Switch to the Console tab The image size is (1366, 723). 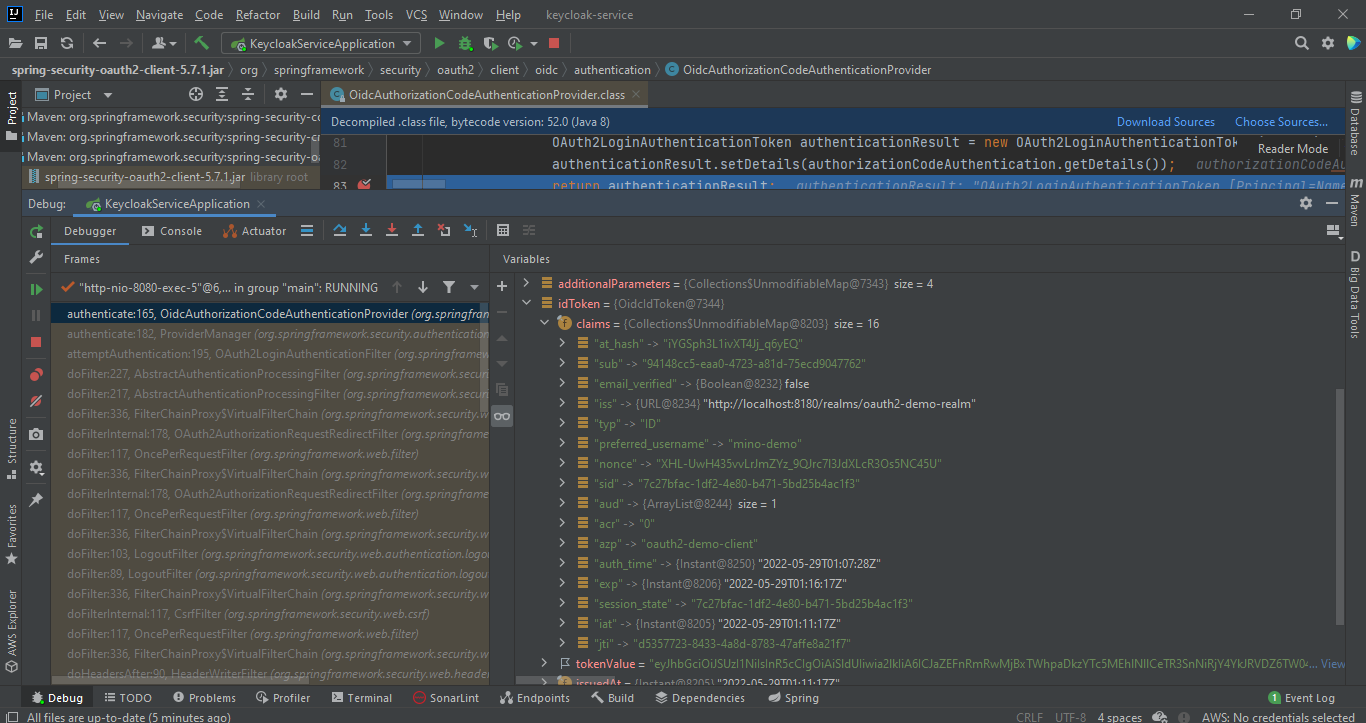(x=171, y=231)
